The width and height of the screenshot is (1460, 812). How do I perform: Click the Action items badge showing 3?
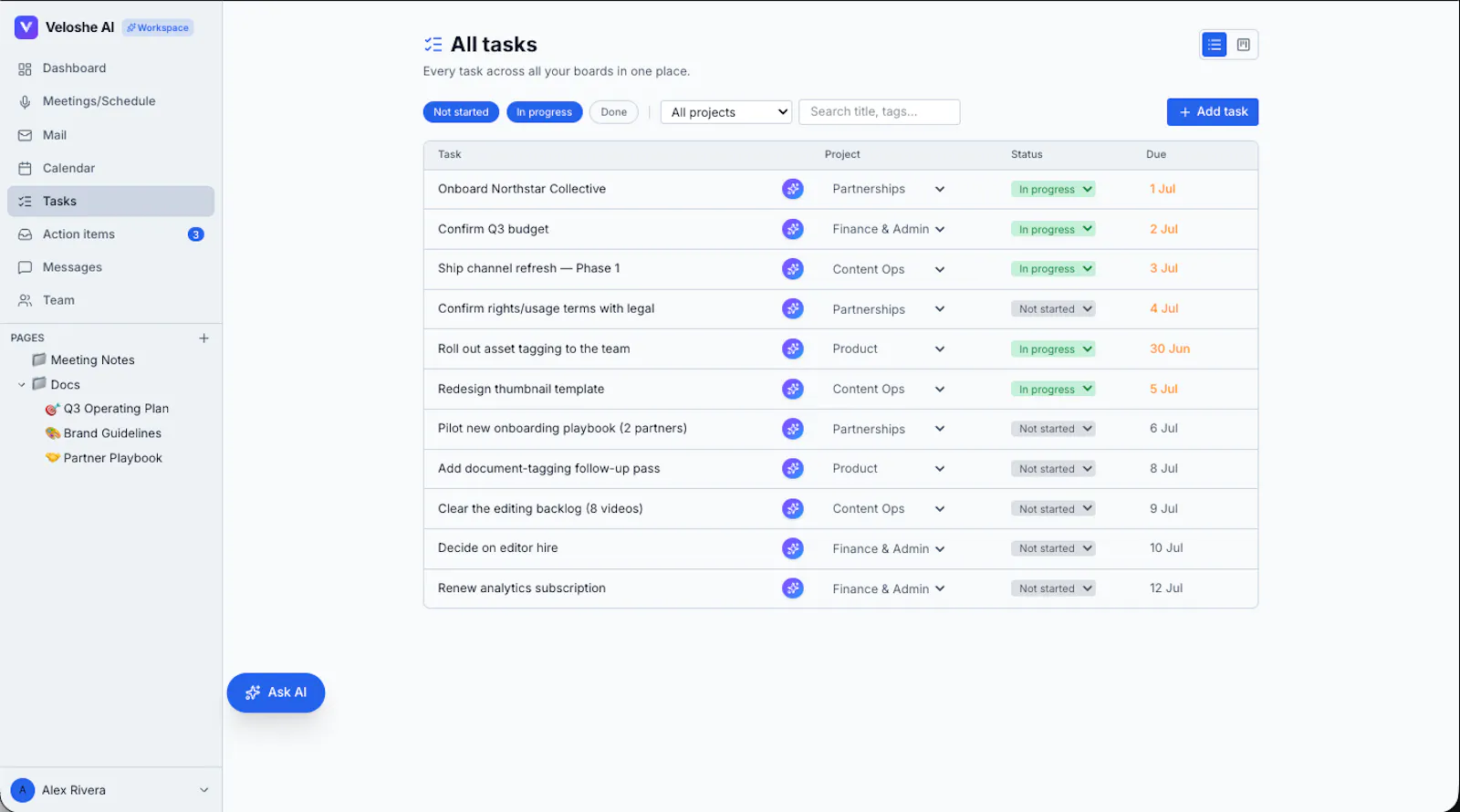click(x=195, y=234)
